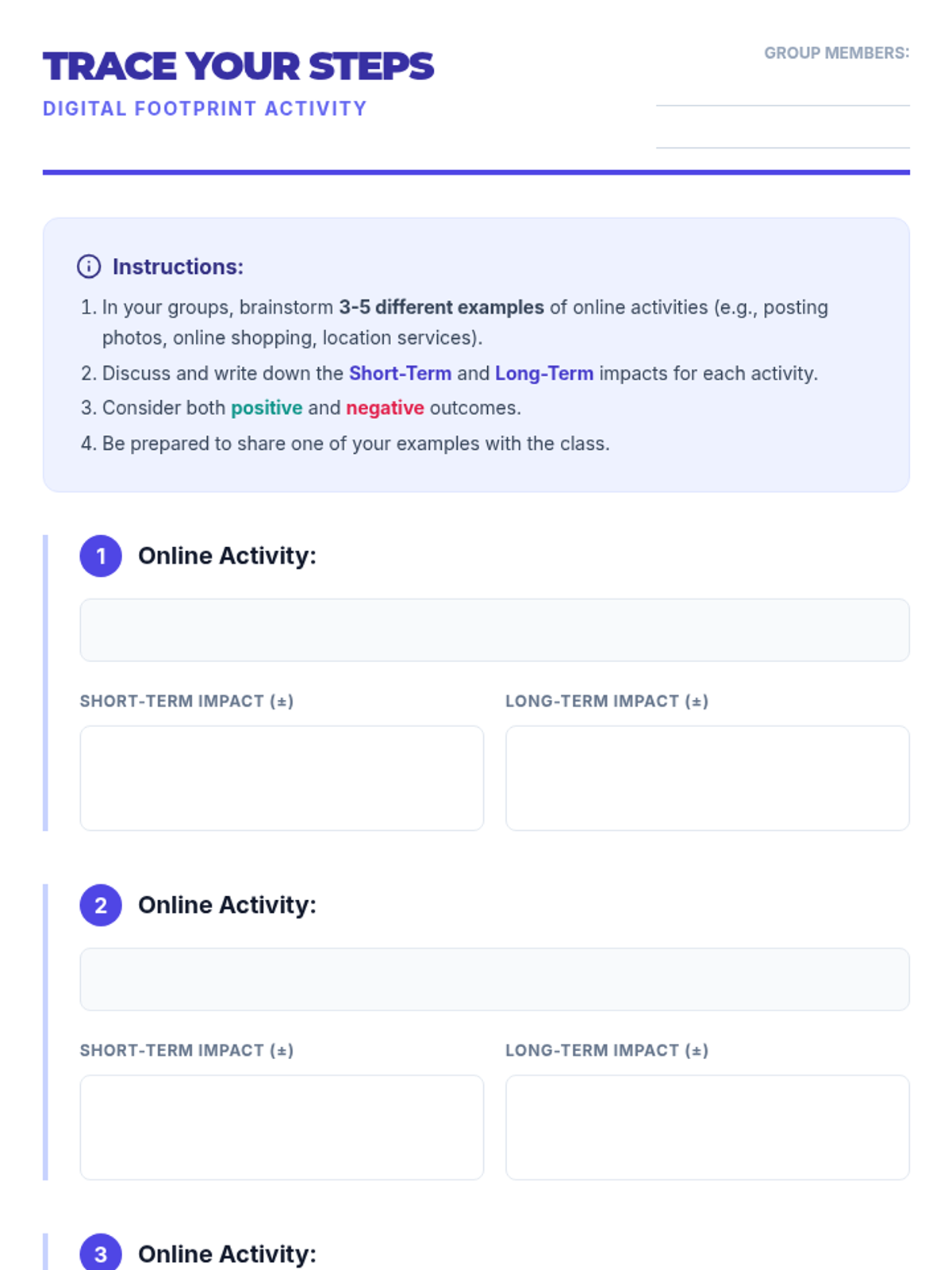Click activity 2 Long-Term Impact box
Viewport: 952px width, 1270px height.
pos(707,1127)
